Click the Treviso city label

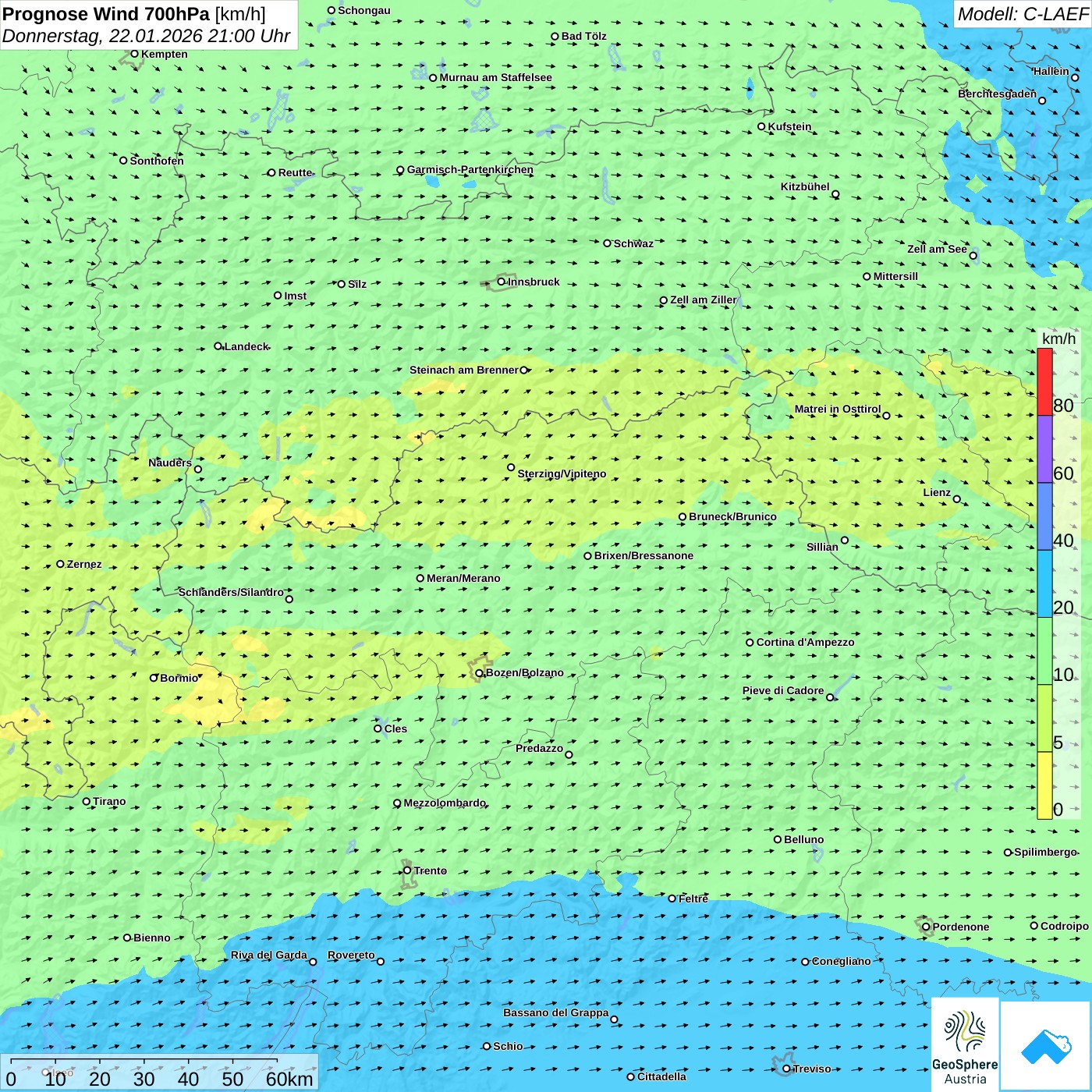click(812, 1069)
